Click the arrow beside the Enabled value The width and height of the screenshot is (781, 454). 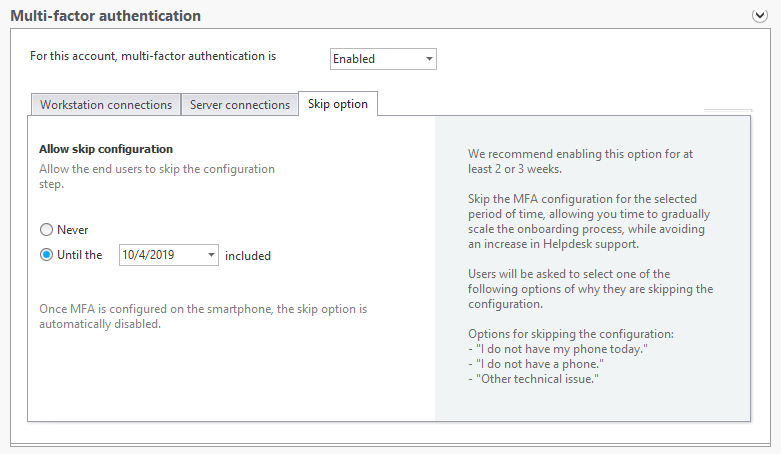[x=429, y=59]
